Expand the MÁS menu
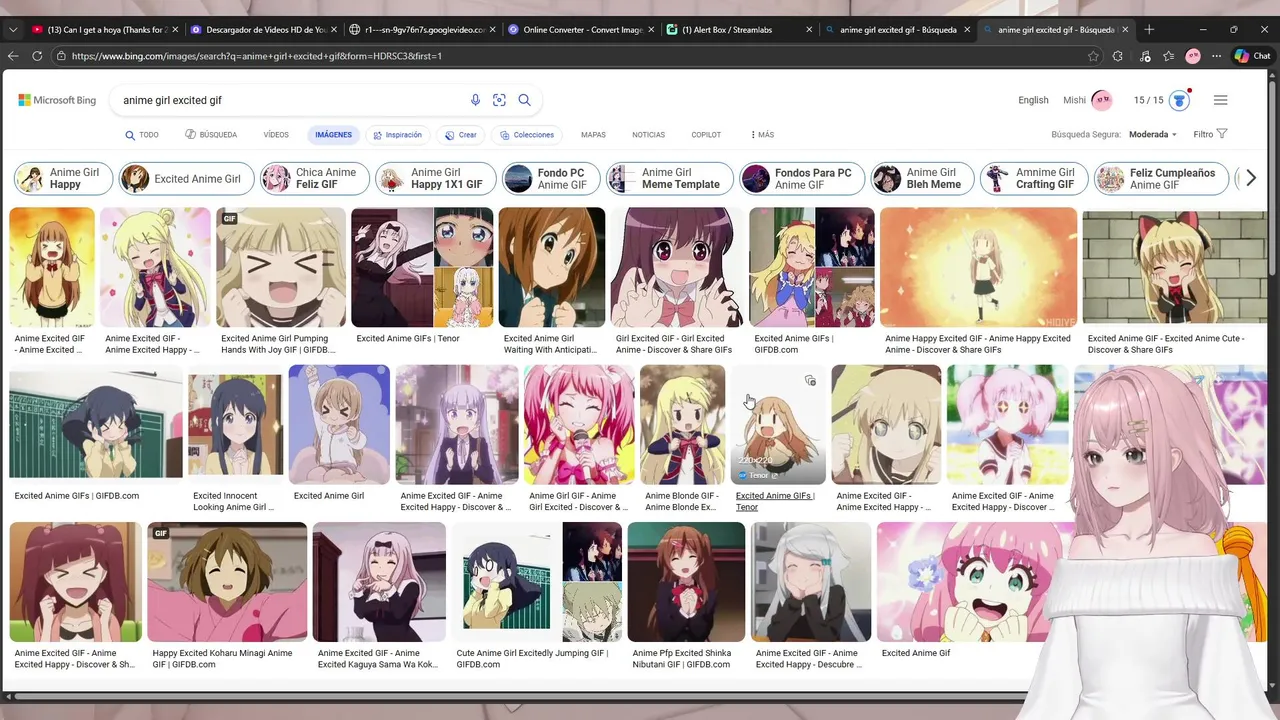The image size is (1280, 720). tap(762, 135)
